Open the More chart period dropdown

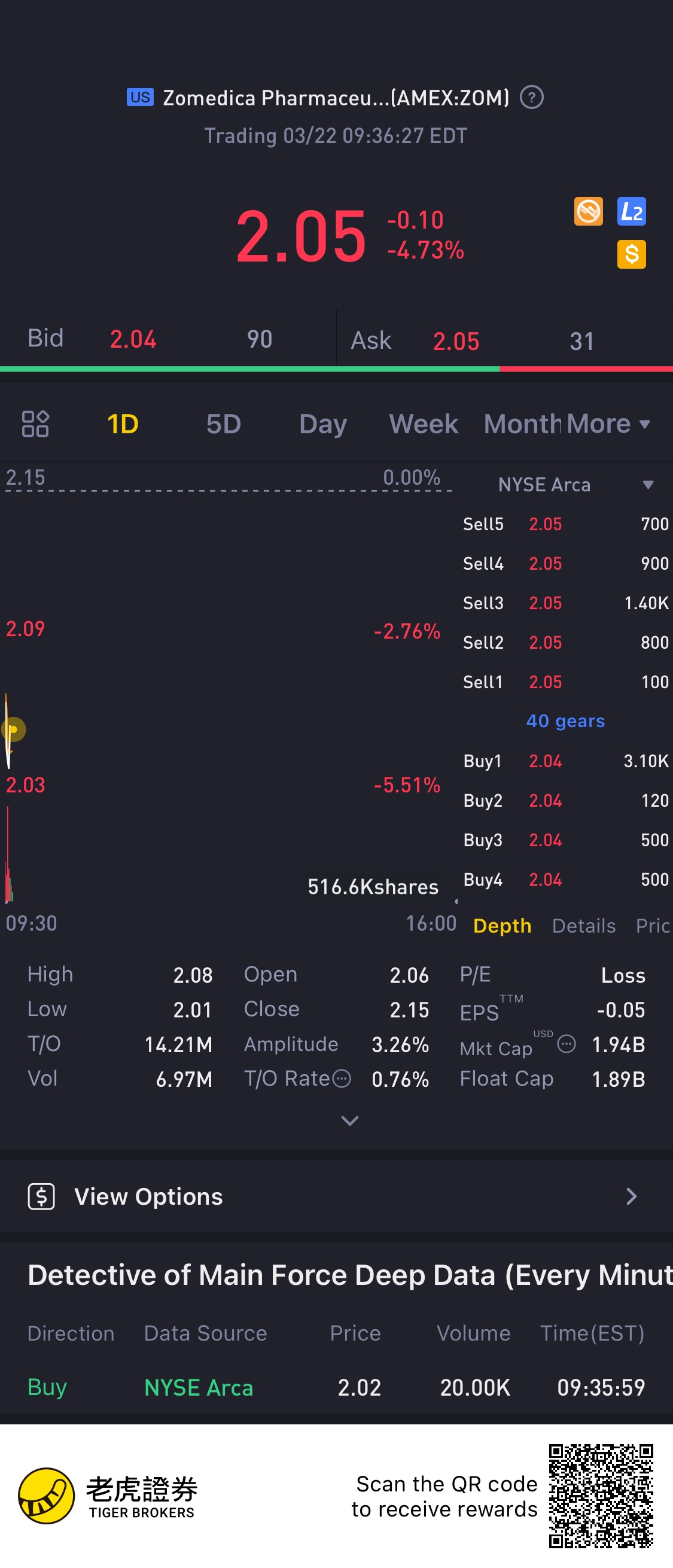(x=608, y=424)
